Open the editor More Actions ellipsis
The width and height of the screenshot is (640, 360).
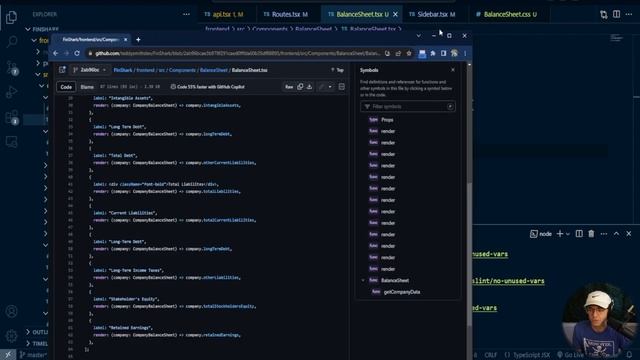pyautogui.click(x=629, y=14)
